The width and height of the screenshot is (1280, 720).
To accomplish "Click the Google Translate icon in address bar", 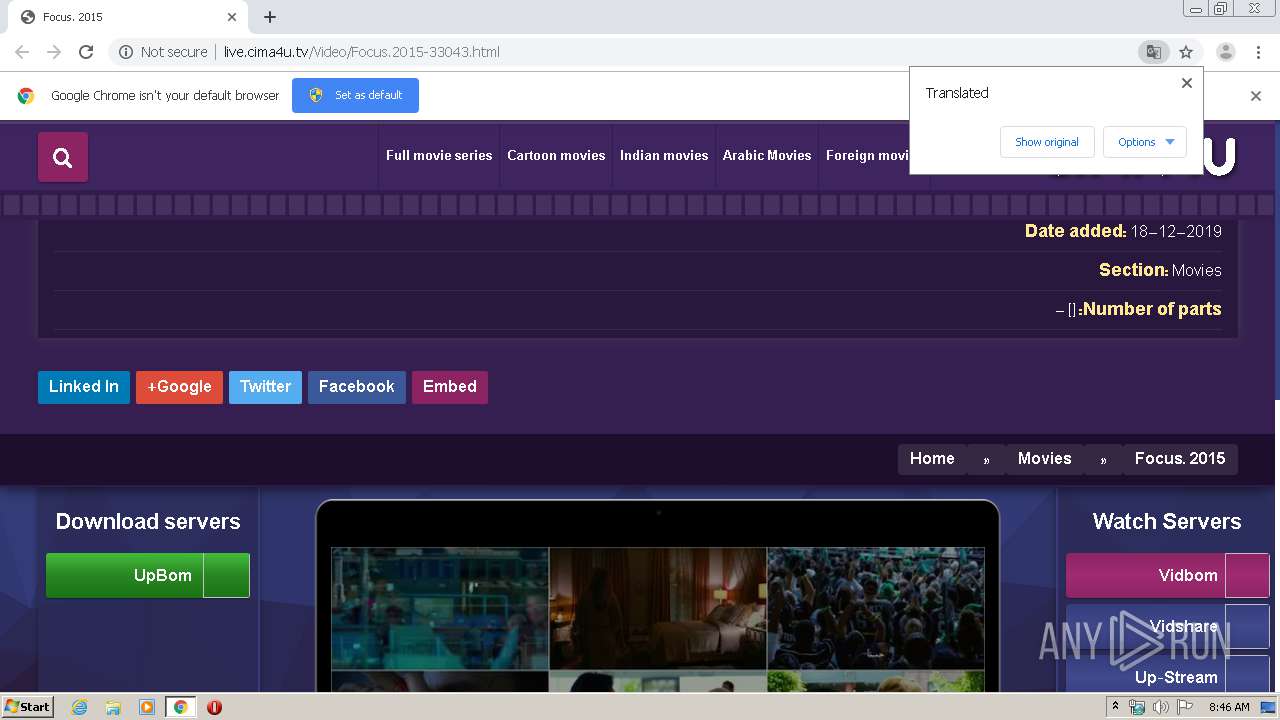I will point(1153,52).
